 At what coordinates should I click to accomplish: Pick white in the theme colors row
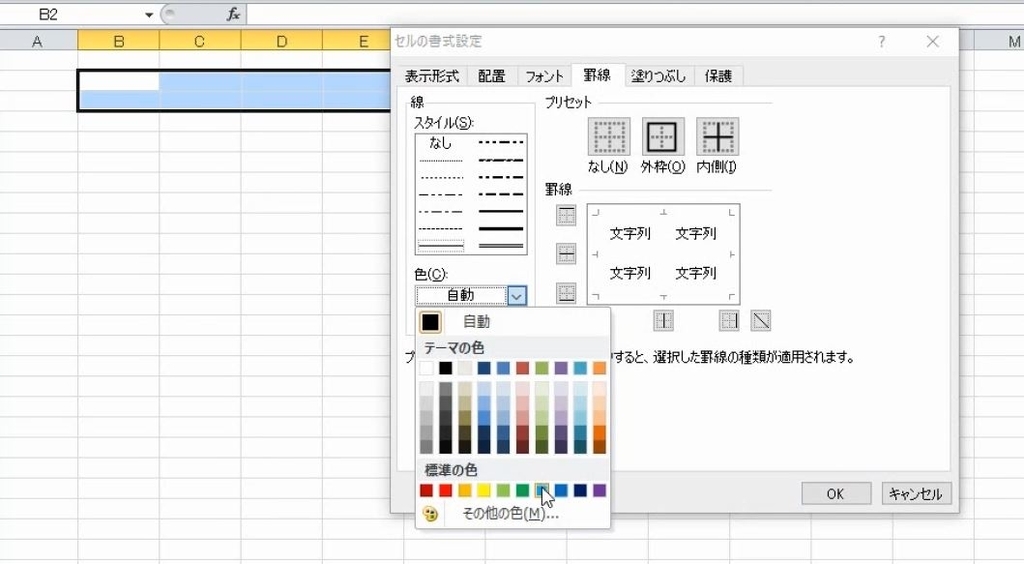(426, 368)
